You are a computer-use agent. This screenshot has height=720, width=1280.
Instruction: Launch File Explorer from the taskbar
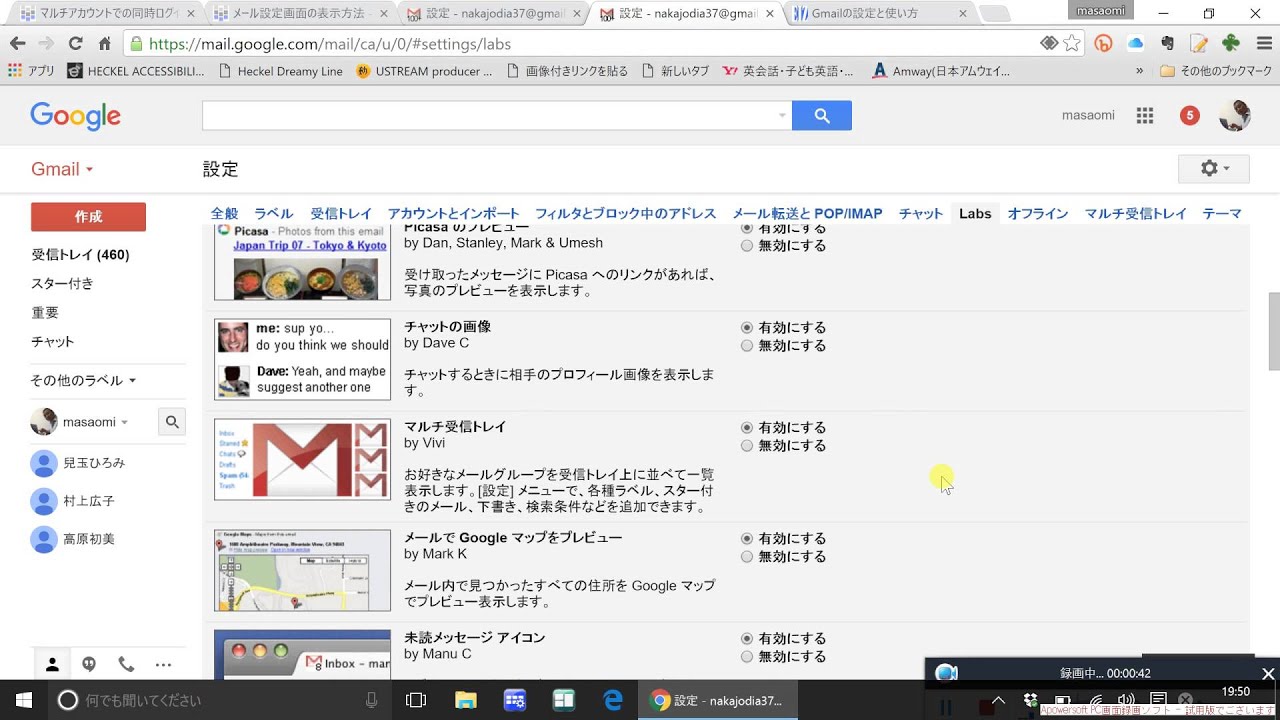click(x=466, y=700)
